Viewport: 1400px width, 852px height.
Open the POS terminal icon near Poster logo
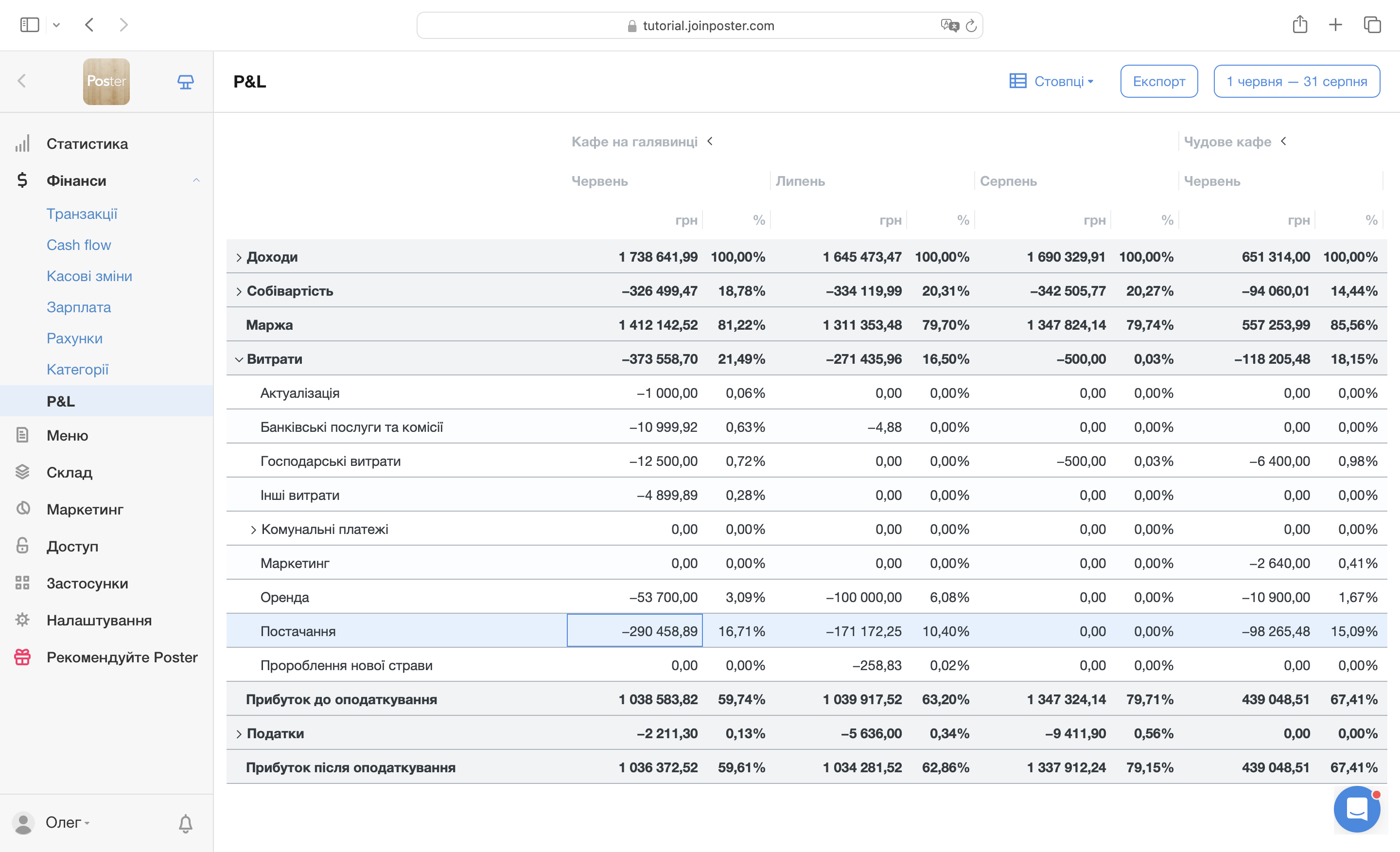[x=185, y=82]
